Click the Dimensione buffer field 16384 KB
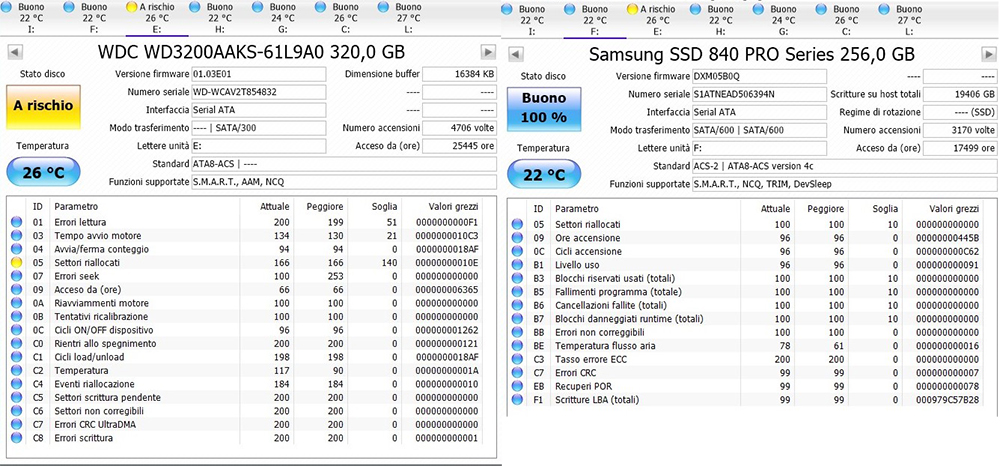Viewport: 1000px width, 466px height. pos(459,74)
